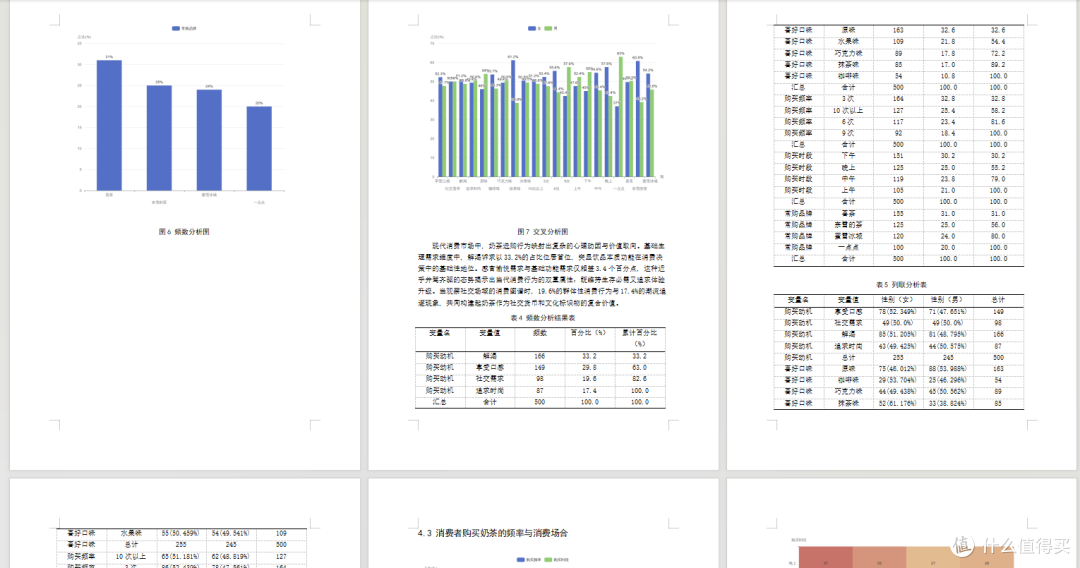Click the cell "43(49.425%)" in 表5

click(897, 346)
